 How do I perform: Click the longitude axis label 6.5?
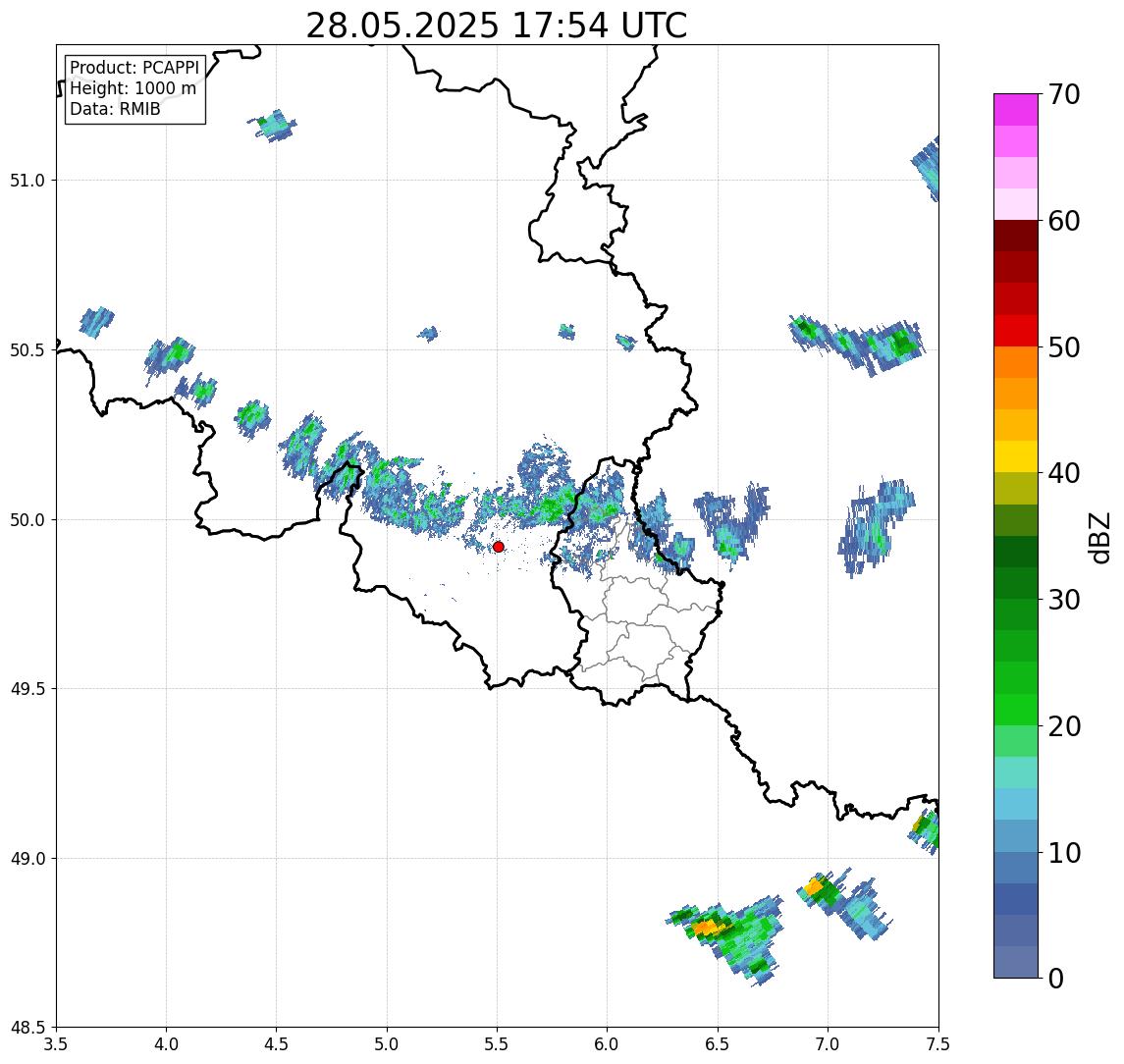718,1043
